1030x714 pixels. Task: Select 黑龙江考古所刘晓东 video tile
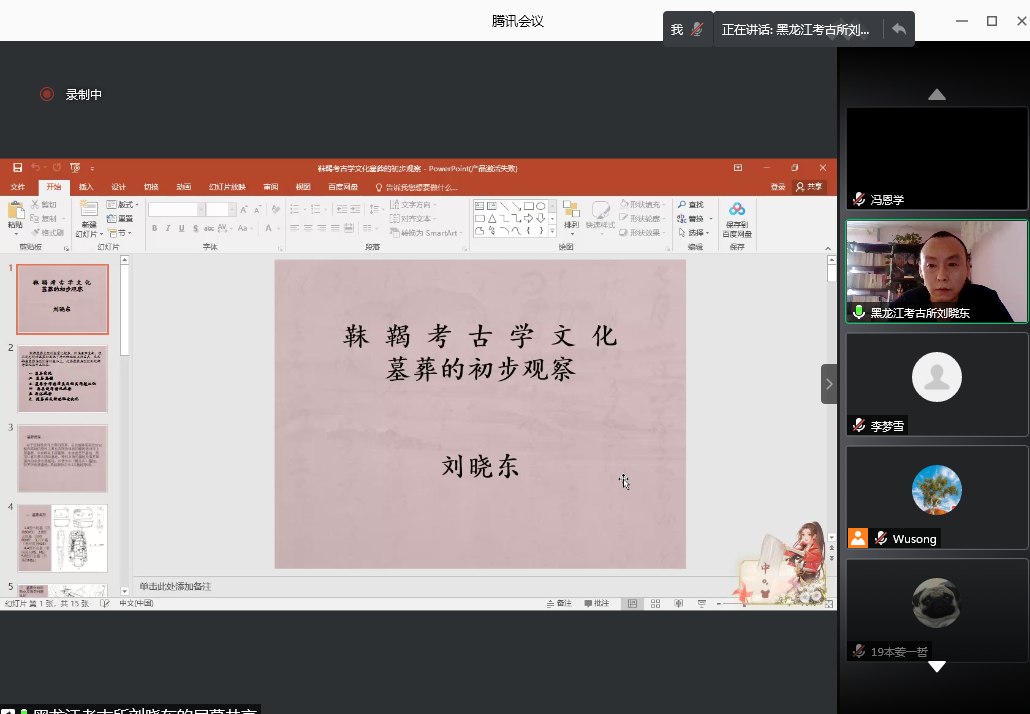pyautogui.click(x=936, y=271)
